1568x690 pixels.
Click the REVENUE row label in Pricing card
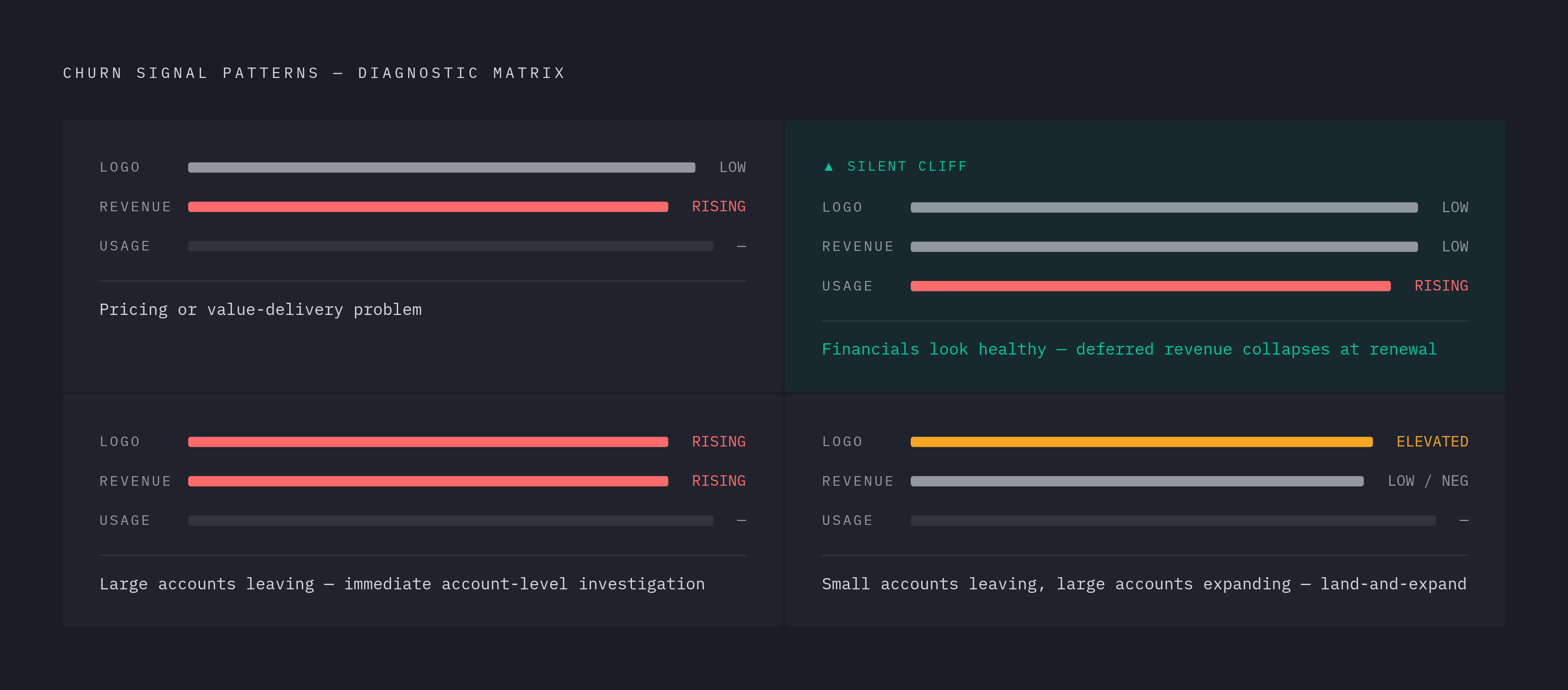tap(136, 207)
